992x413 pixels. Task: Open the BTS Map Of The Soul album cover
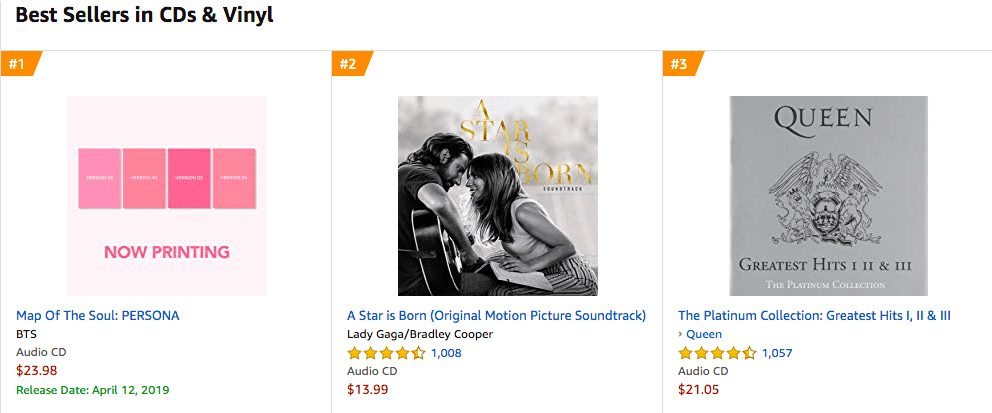pyautogui.click(x=167, y=195)
